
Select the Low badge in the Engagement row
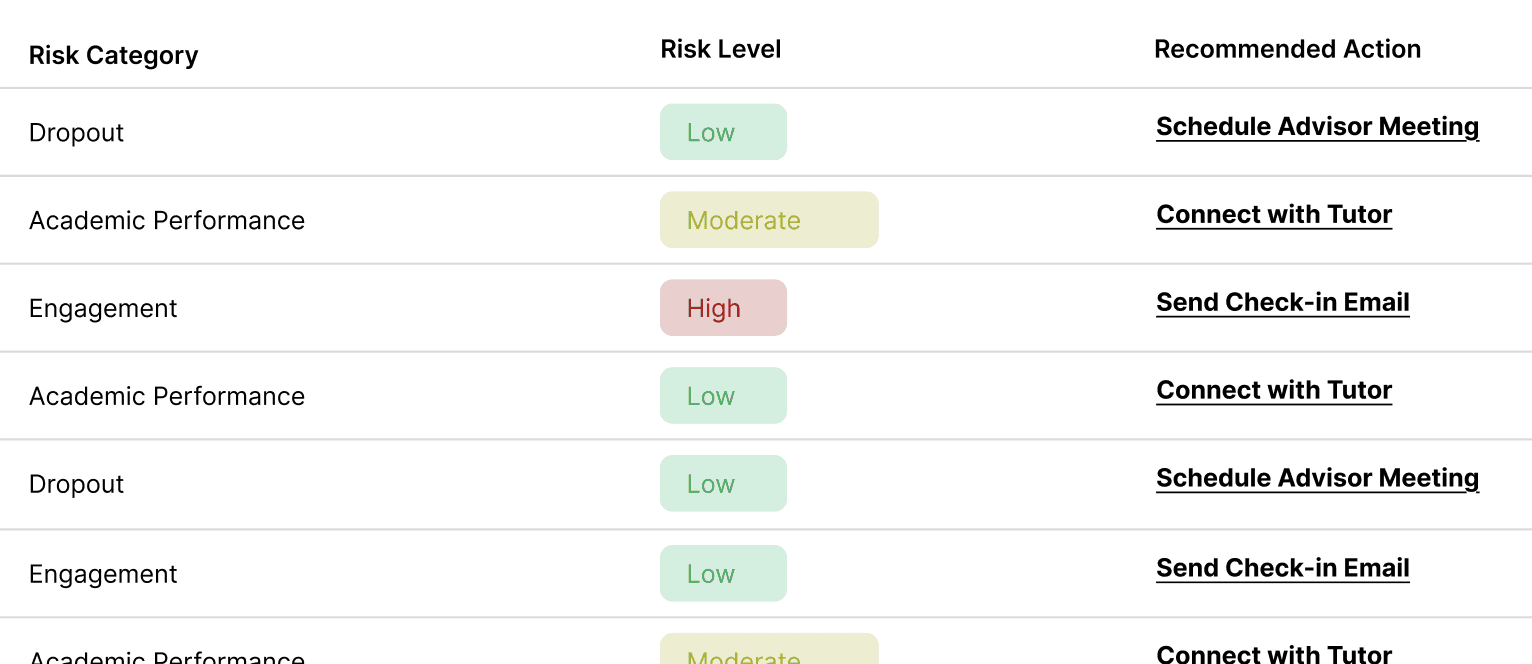pos(723,573)
